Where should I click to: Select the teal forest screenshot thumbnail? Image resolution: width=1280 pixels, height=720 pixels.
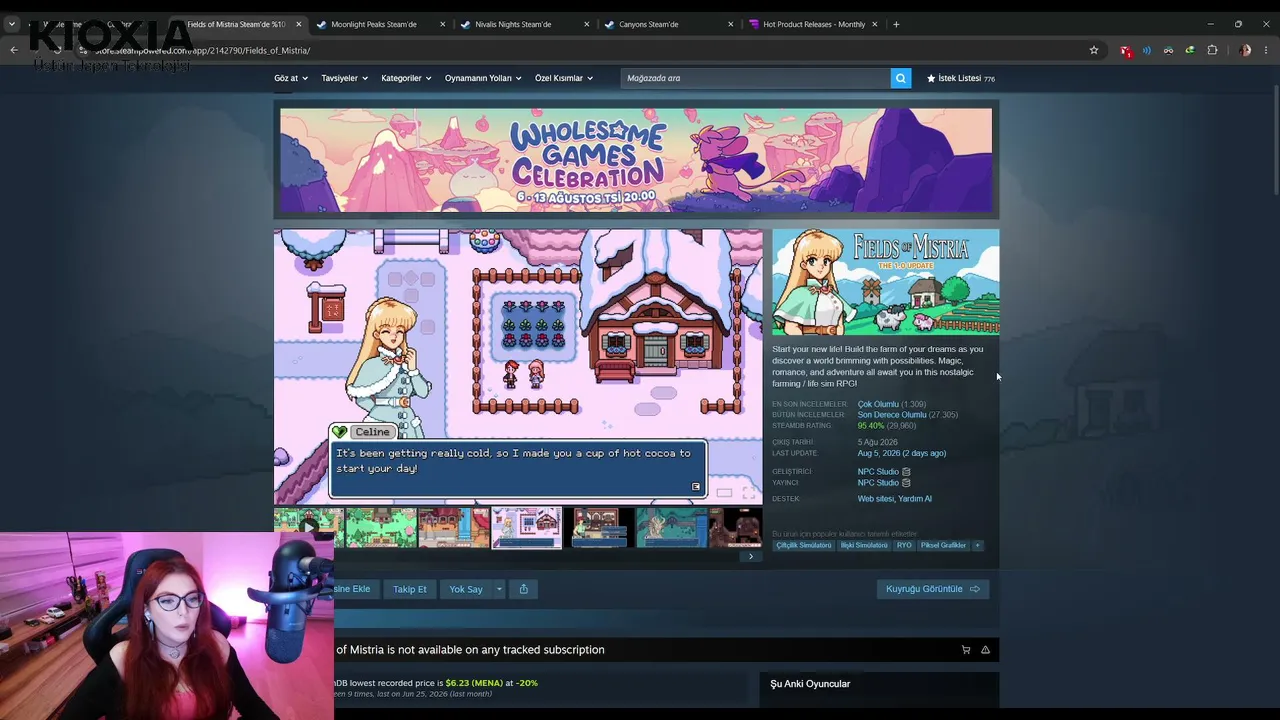(x=672, y=528)
